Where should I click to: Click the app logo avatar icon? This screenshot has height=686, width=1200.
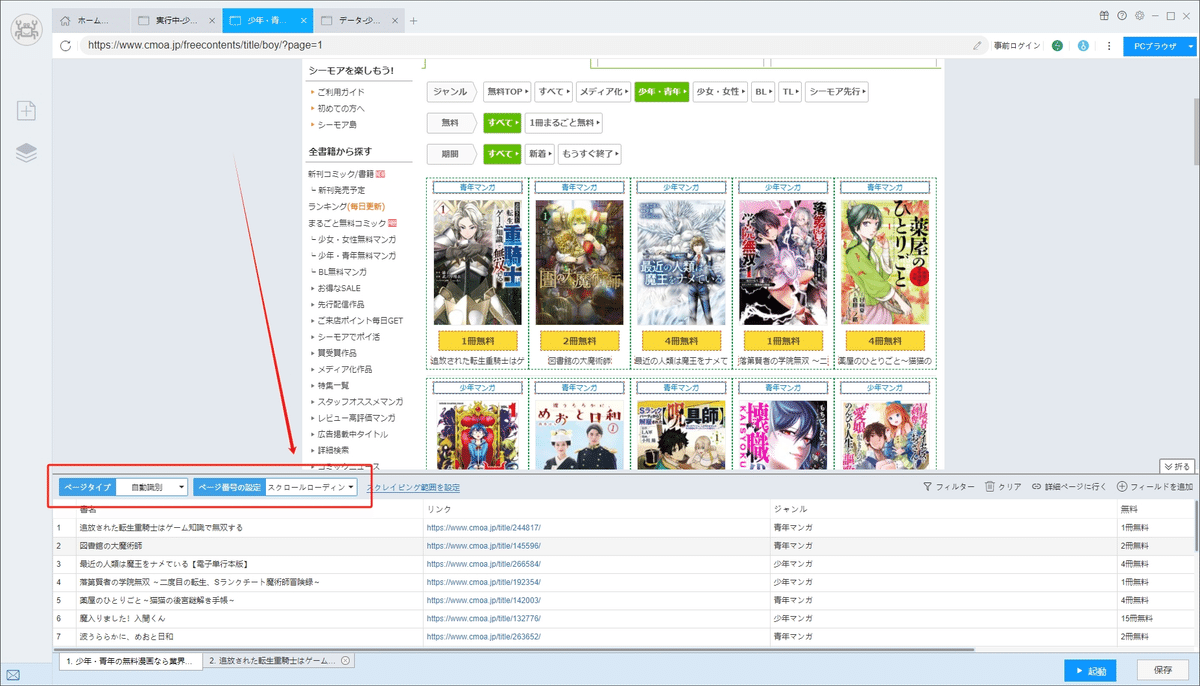click(26, 29)
